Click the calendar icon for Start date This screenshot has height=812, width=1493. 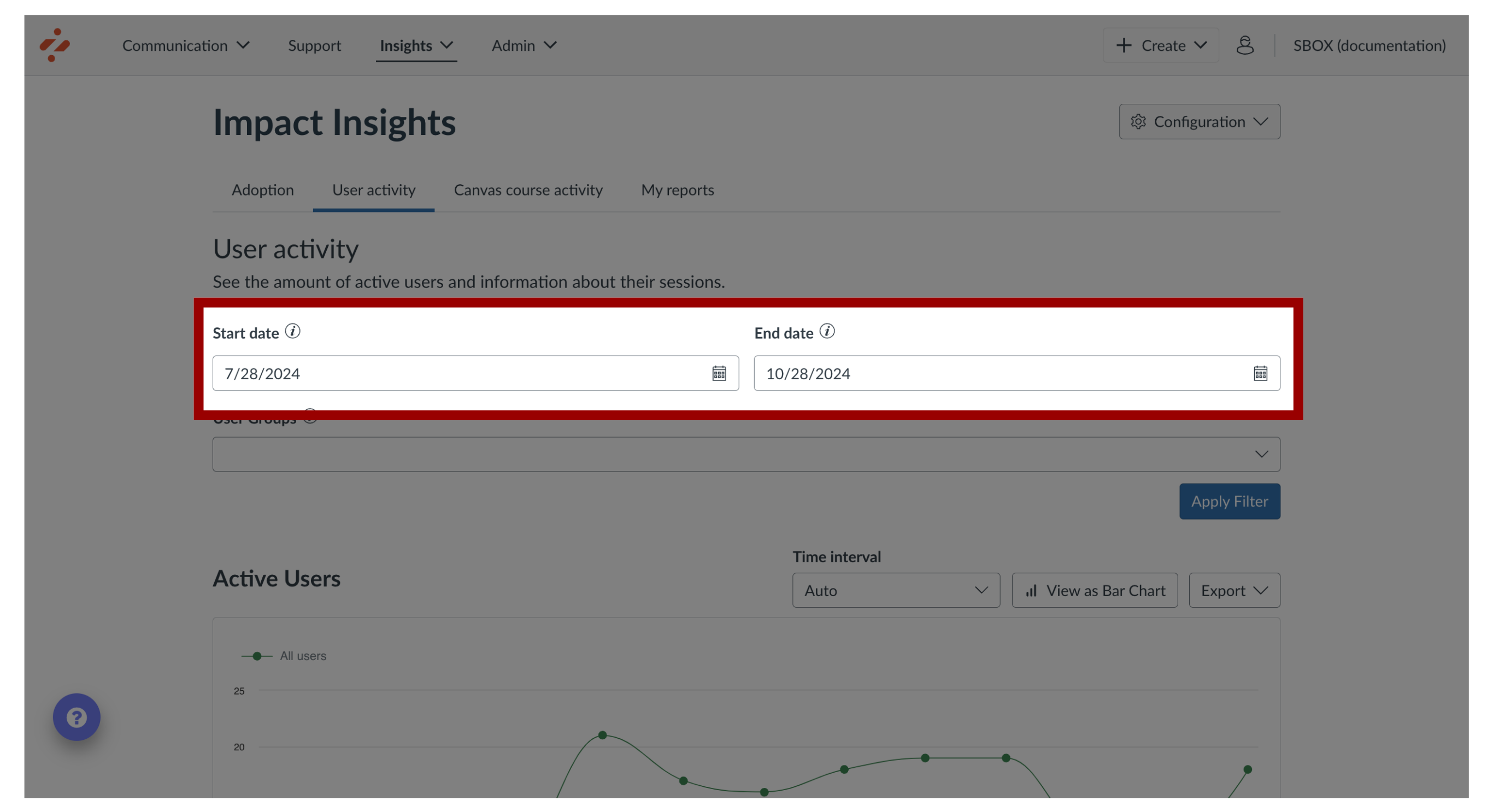[x=719, y=373]
